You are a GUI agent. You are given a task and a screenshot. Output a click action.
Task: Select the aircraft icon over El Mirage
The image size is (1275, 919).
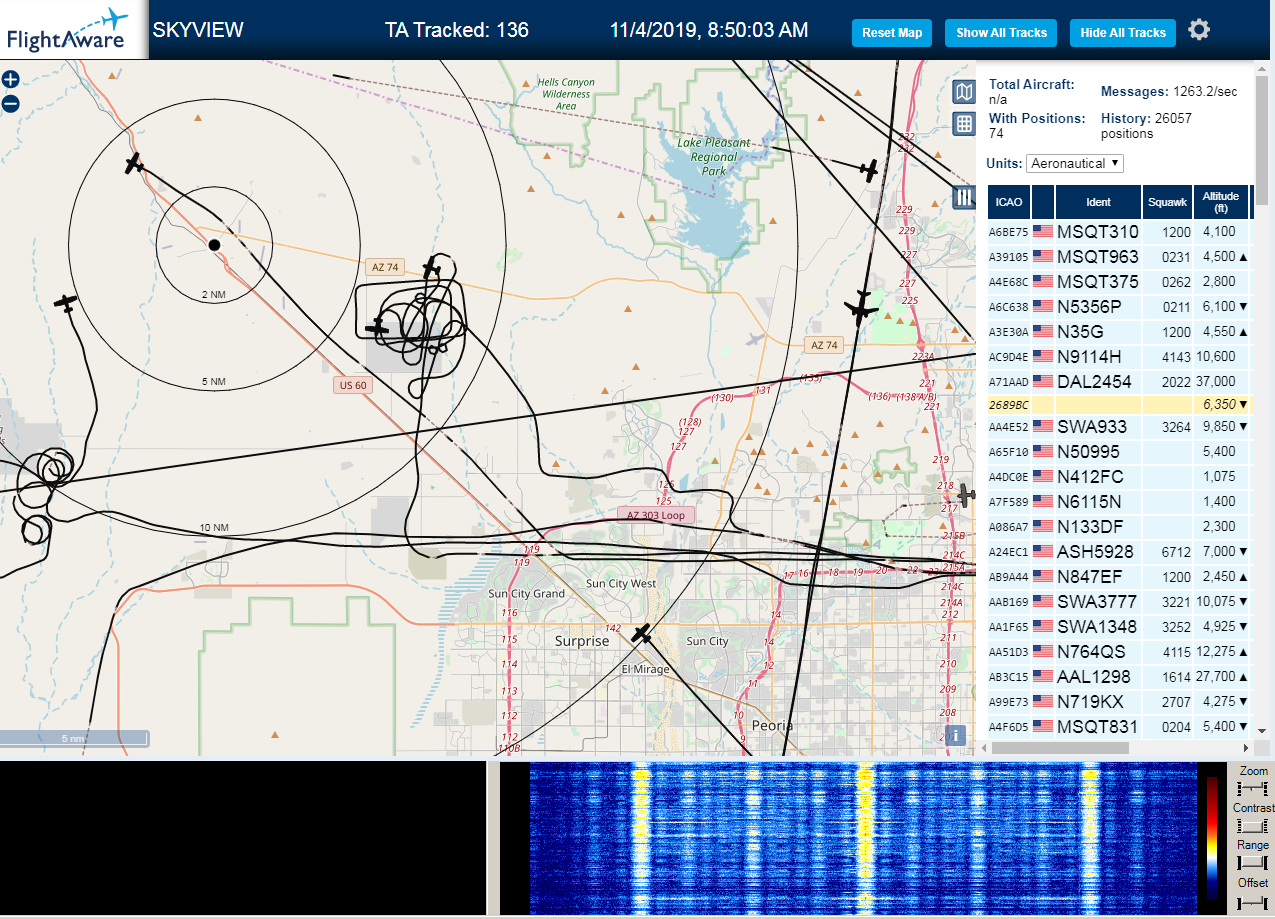point(642,634)
